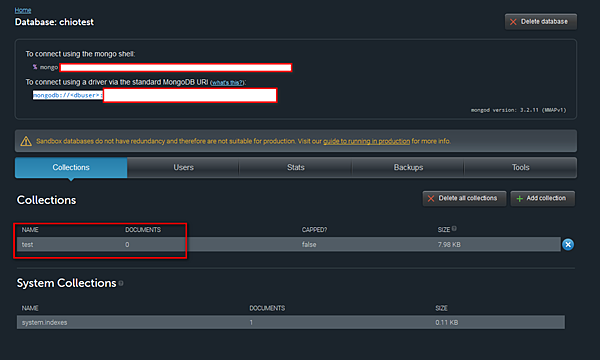Click the DOCUMENTS column header in Collections table
Viewport: 600px width, 360px height.
pyautogui.click(x=143, y=230)
